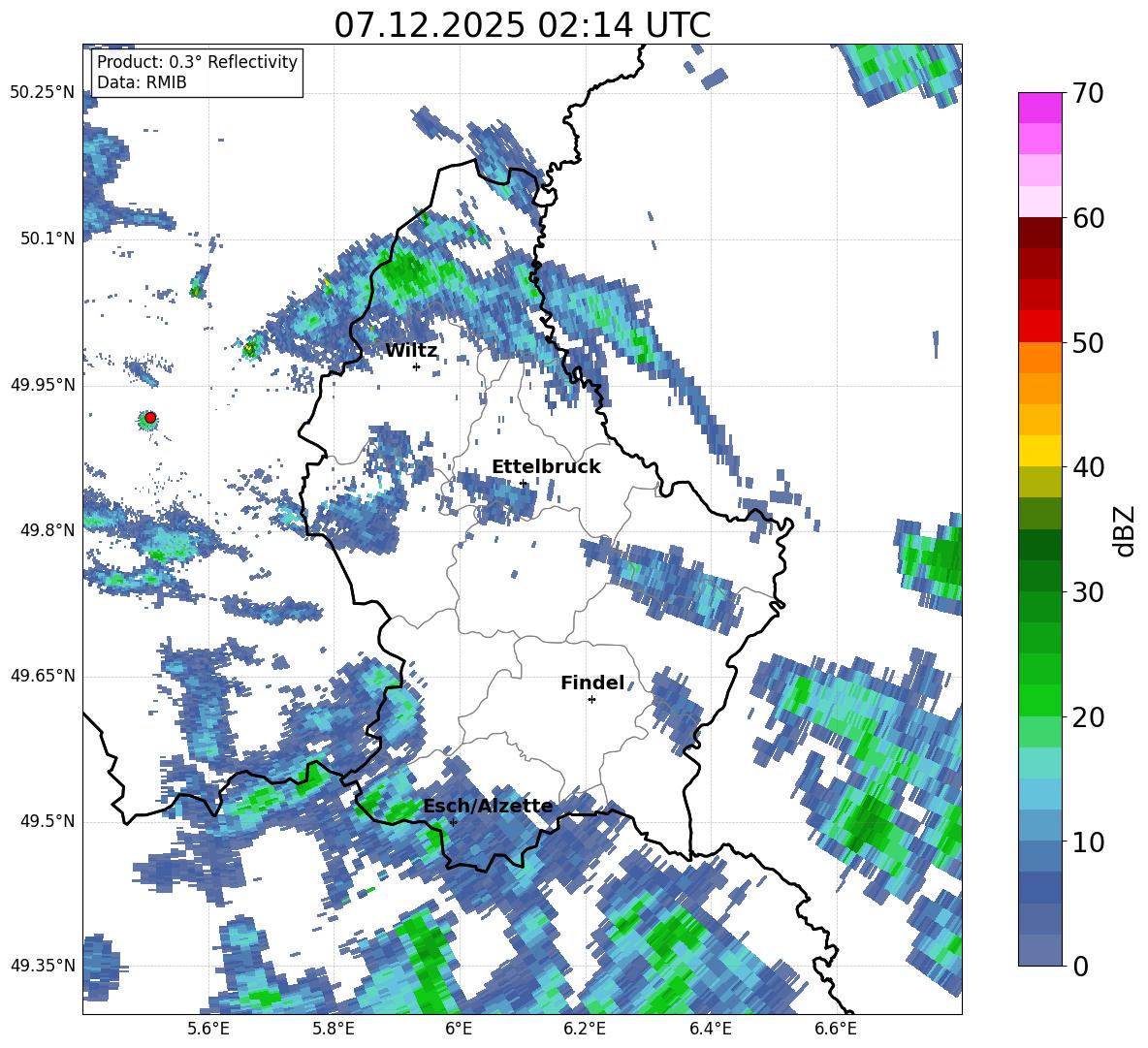The width and height of the screenshot is (1148, 1048).
Task: Click the 49.65°N latitude label
Action: [x=43, y=676]
